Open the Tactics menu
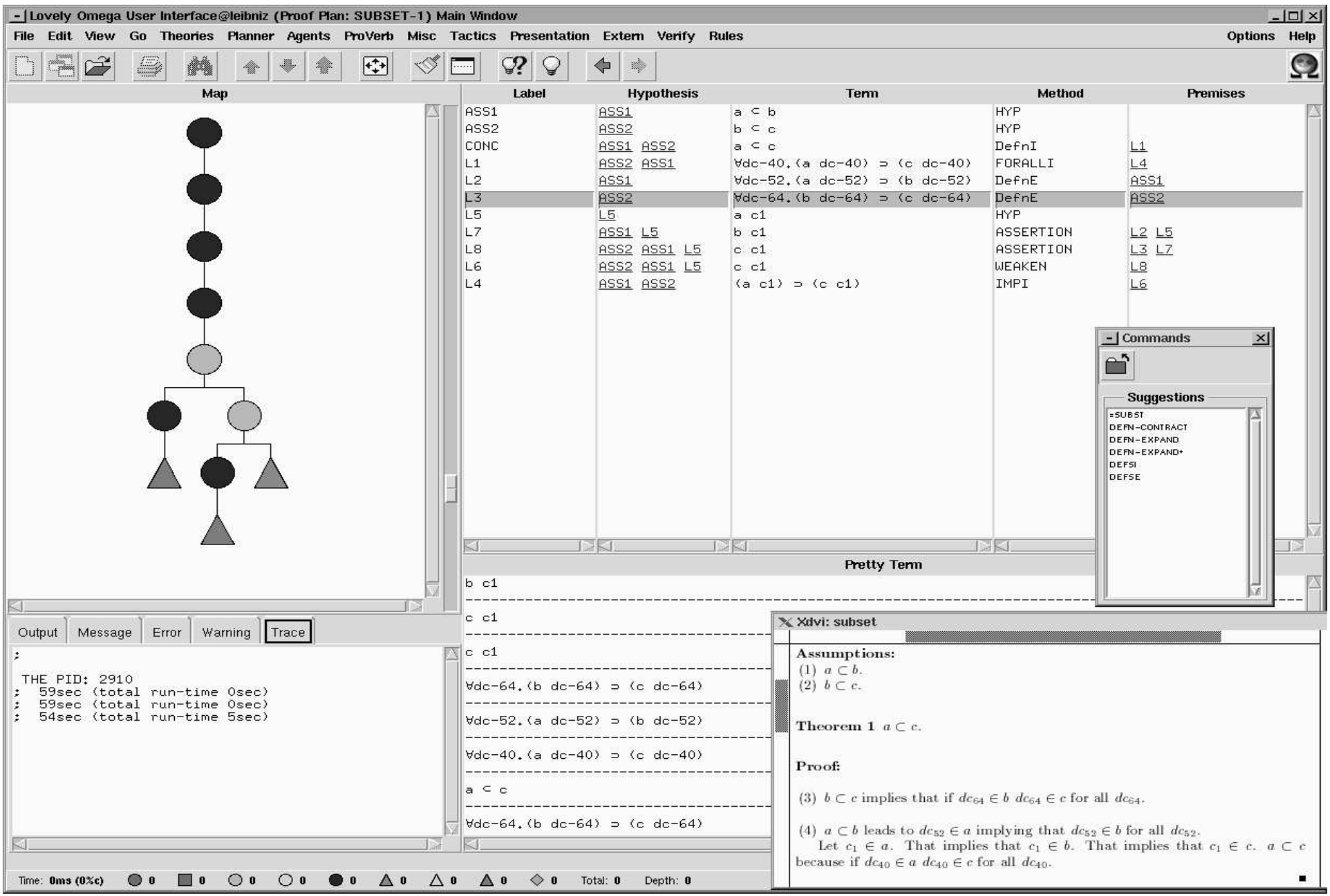The width and height of the screenshot is (1330, 896). tap(472, 36)
